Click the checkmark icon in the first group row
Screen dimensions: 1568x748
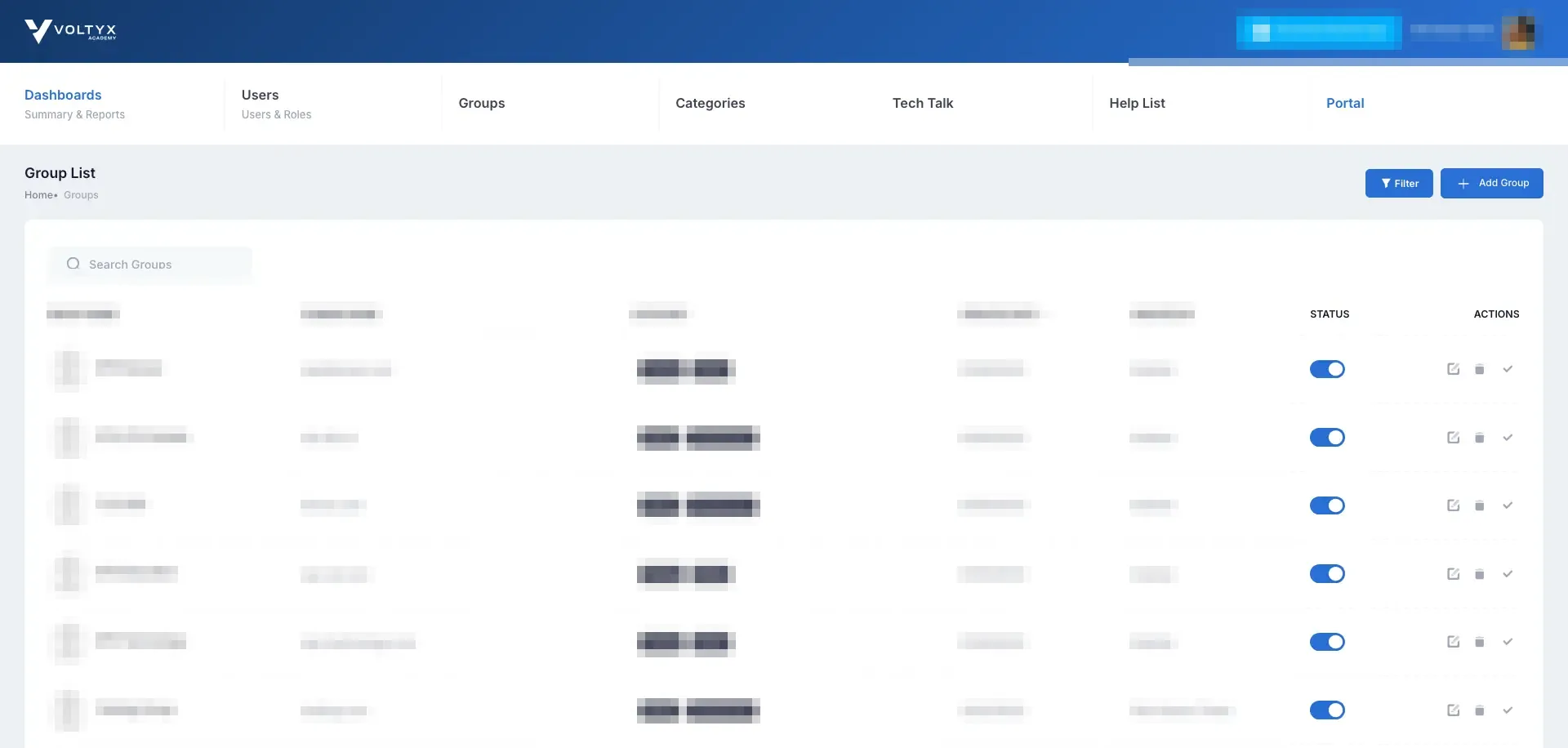[x=1508, y=369]
